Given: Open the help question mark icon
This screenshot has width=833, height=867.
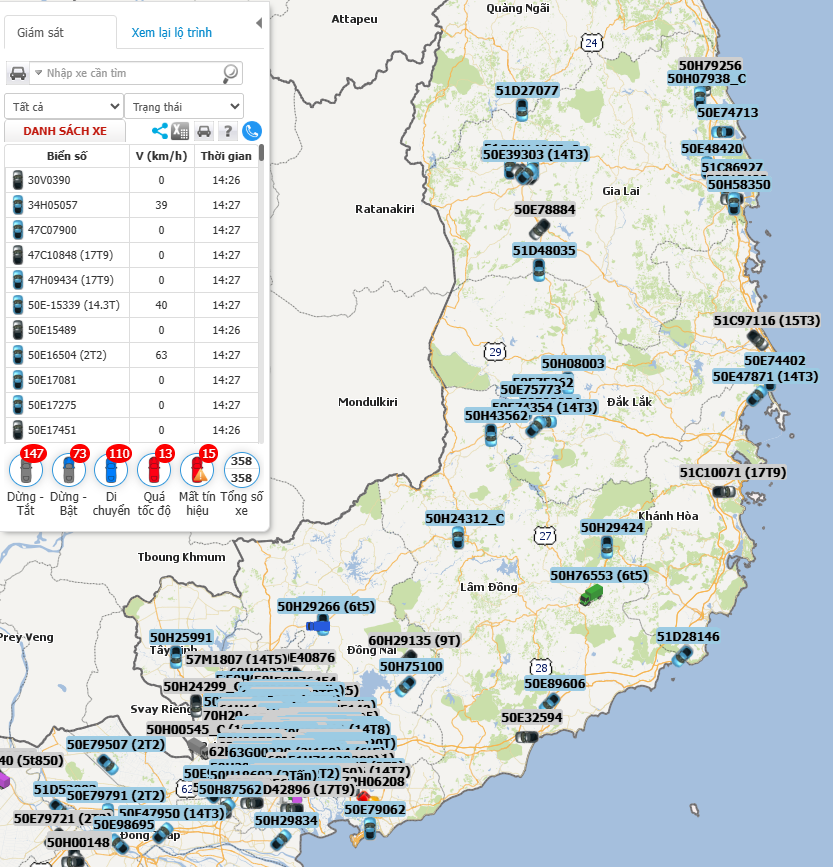Looking at the screenshot, I should [x=227, y=131].
